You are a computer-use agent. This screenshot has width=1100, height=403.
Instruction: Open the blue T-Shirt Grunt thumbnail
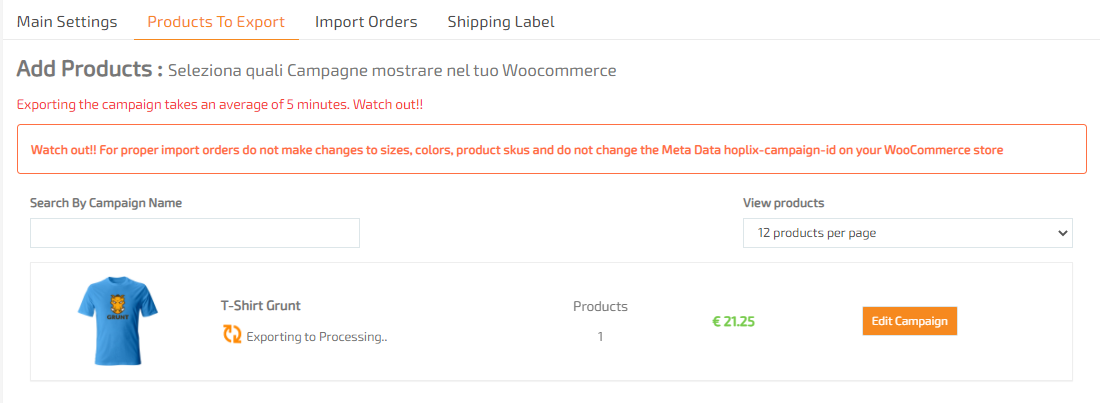(x=117, y=321)
